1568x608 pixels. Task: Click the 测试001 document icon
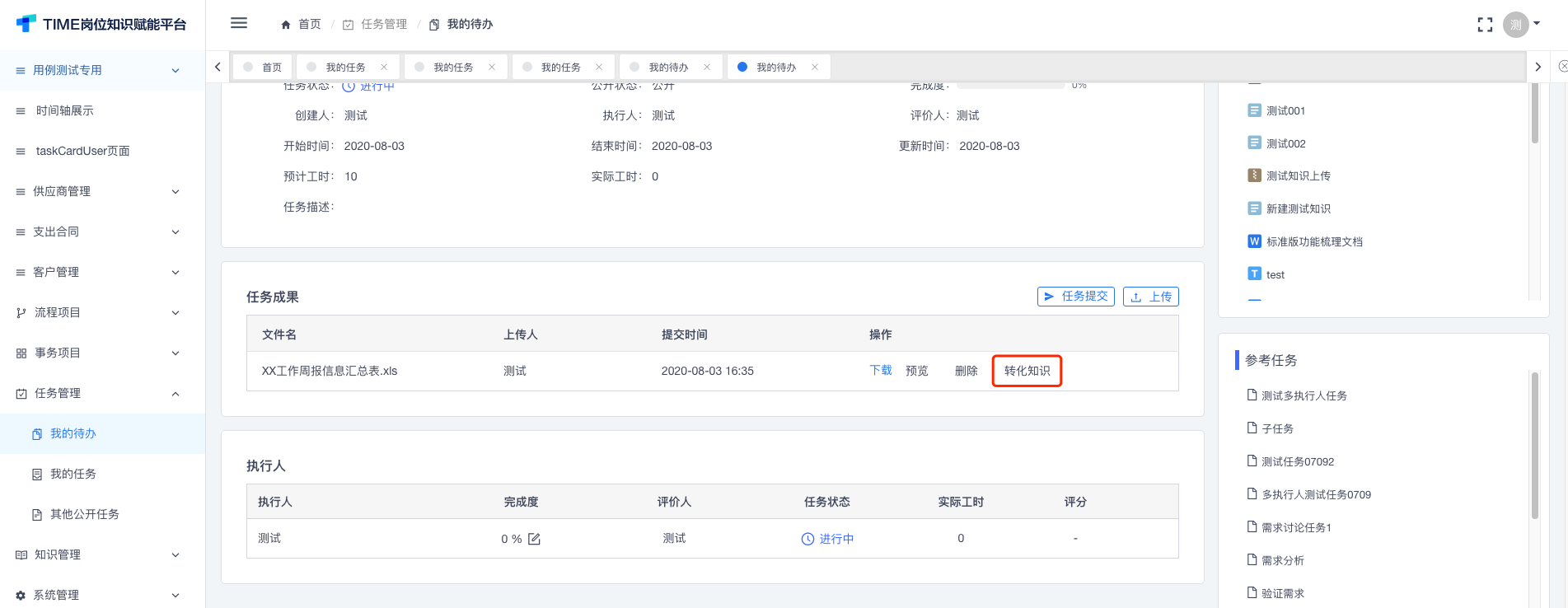[x=1254, y=110]
